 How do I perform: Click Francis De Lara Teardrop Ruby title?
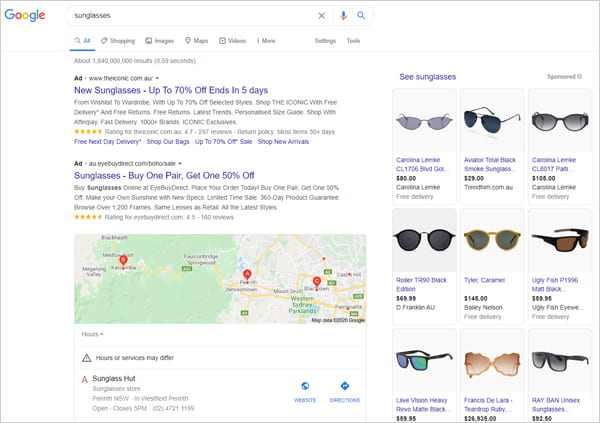coord(488,405)
